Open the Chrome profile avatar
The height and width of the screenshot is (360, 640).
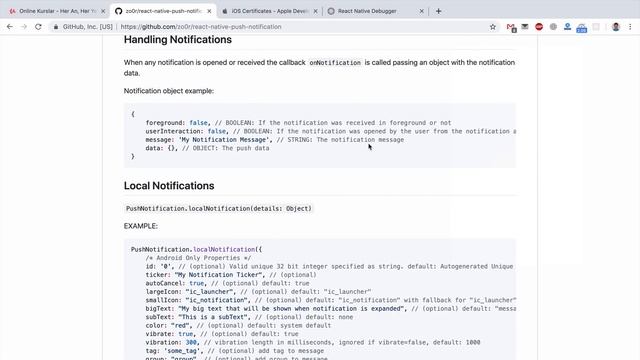(x=616, y=27)
